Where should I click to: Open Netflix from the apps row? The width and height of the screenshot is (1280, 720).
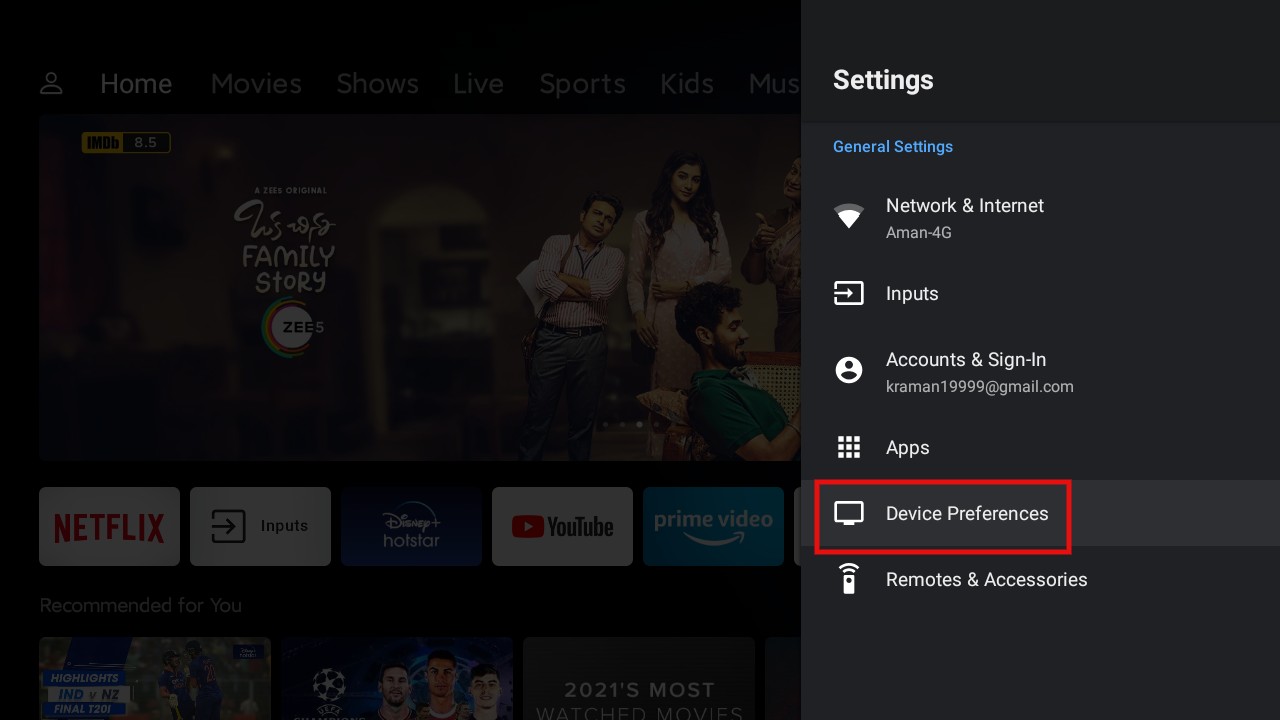point(109,526)
